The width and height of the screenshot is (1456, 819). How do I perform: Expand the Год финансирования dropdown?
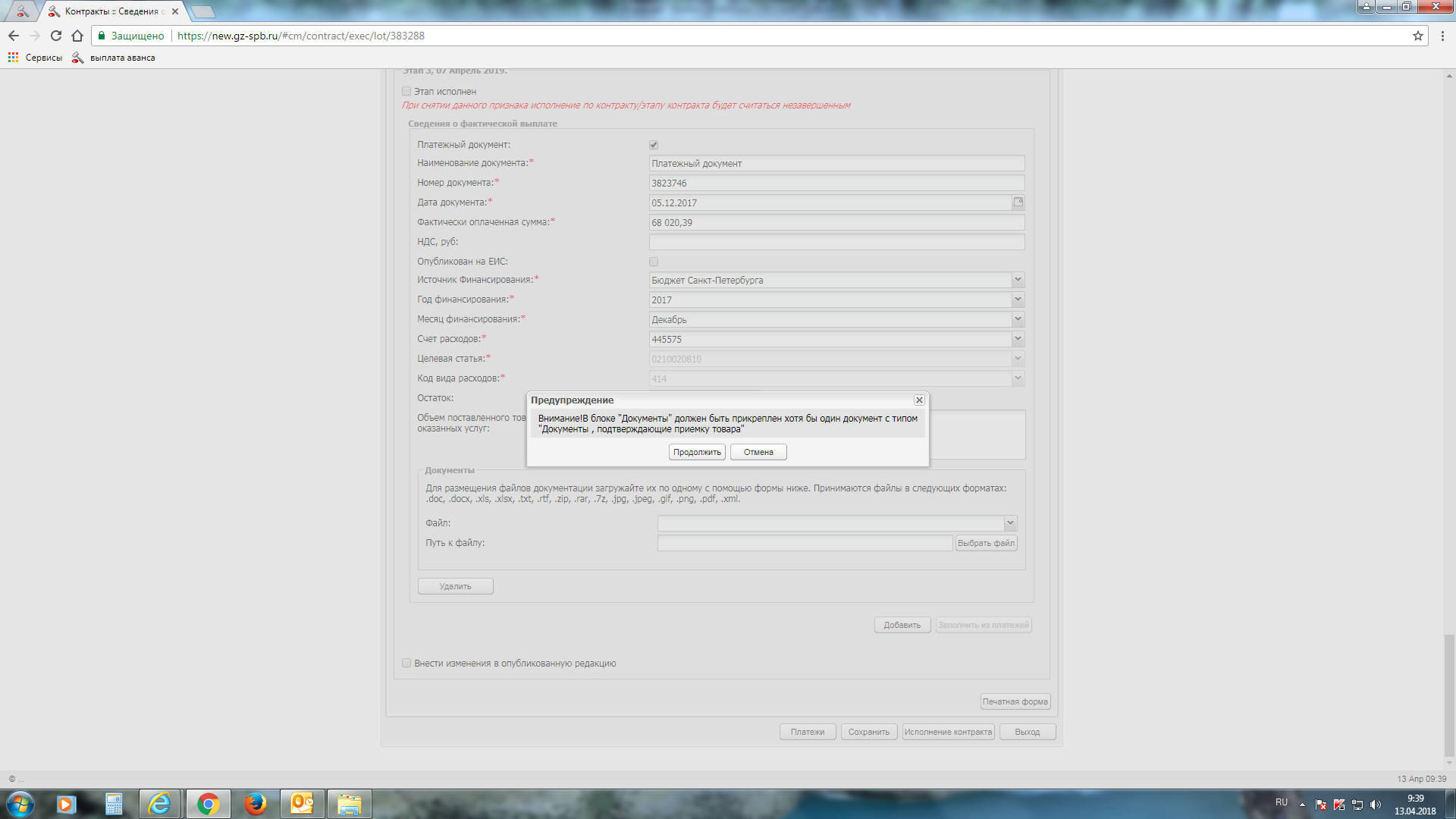coord(1018,300)
